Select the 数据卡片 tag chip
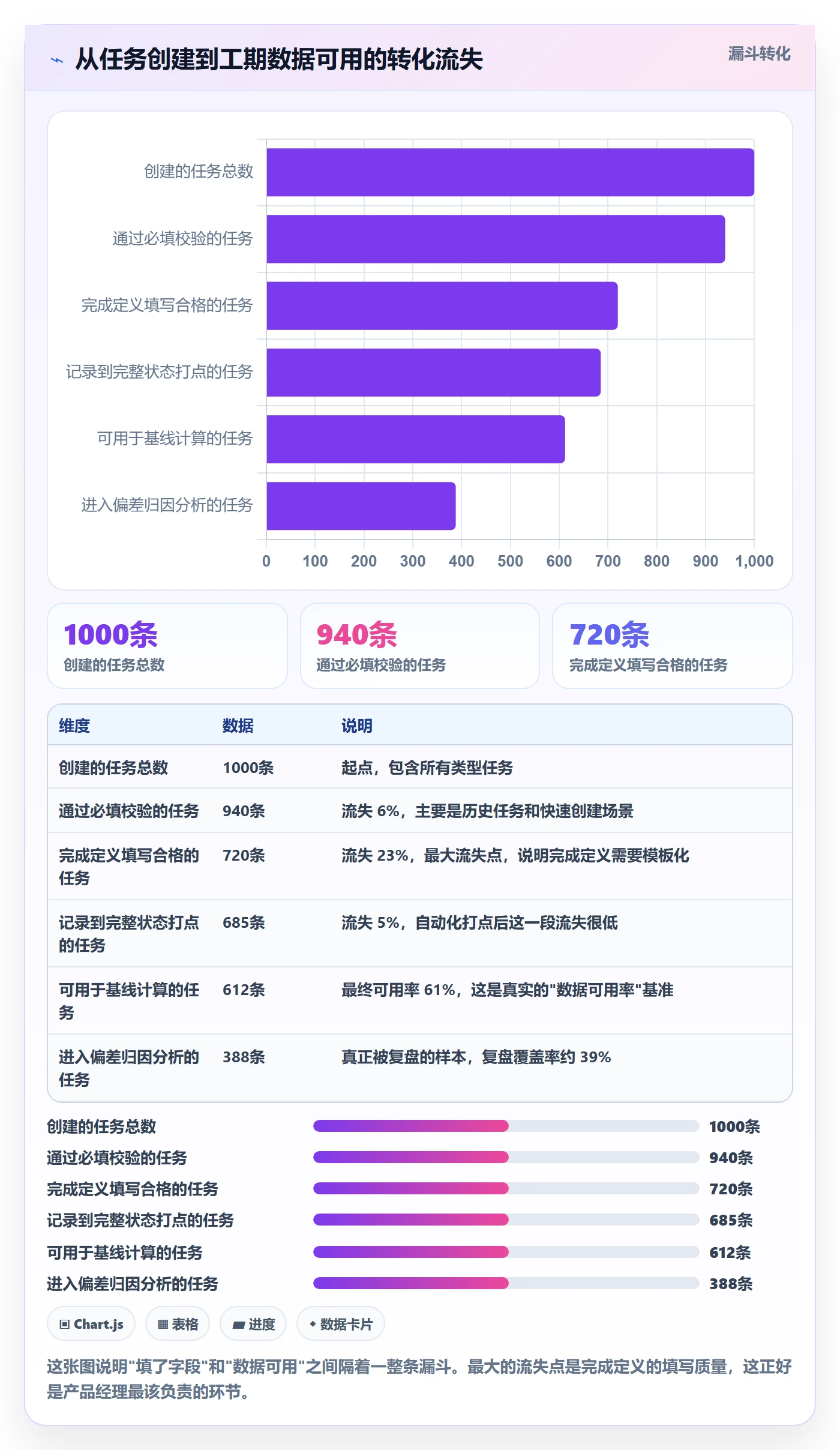Image resolution: width=840 pixels, height=1450 pixels. point(341,1324)
